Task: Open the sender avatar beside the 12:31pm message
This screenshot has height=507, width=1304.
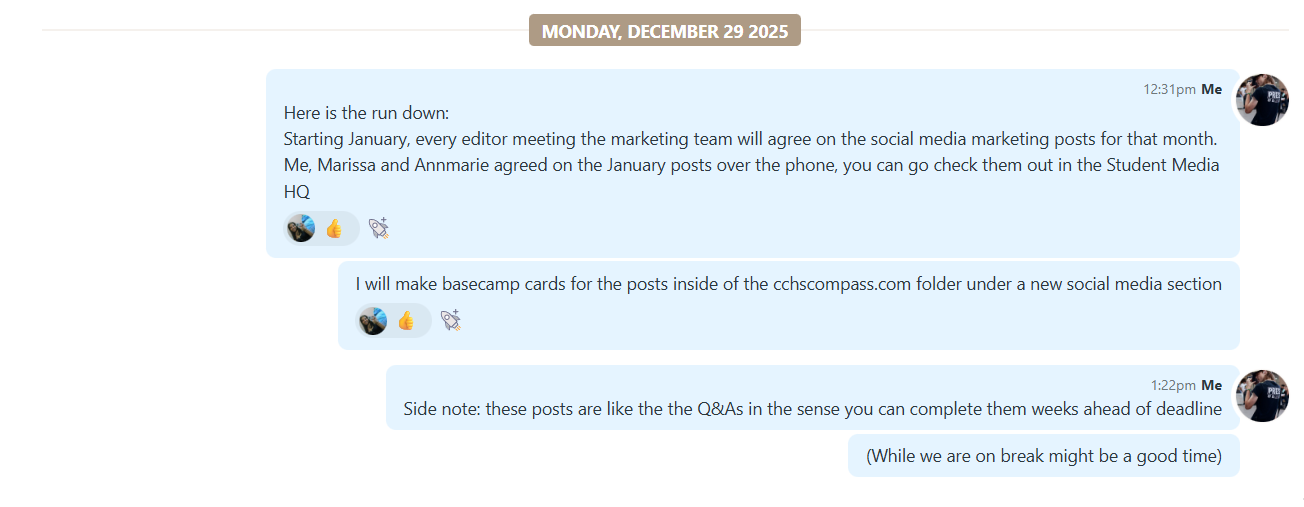Action: [x=1262, y=100]
